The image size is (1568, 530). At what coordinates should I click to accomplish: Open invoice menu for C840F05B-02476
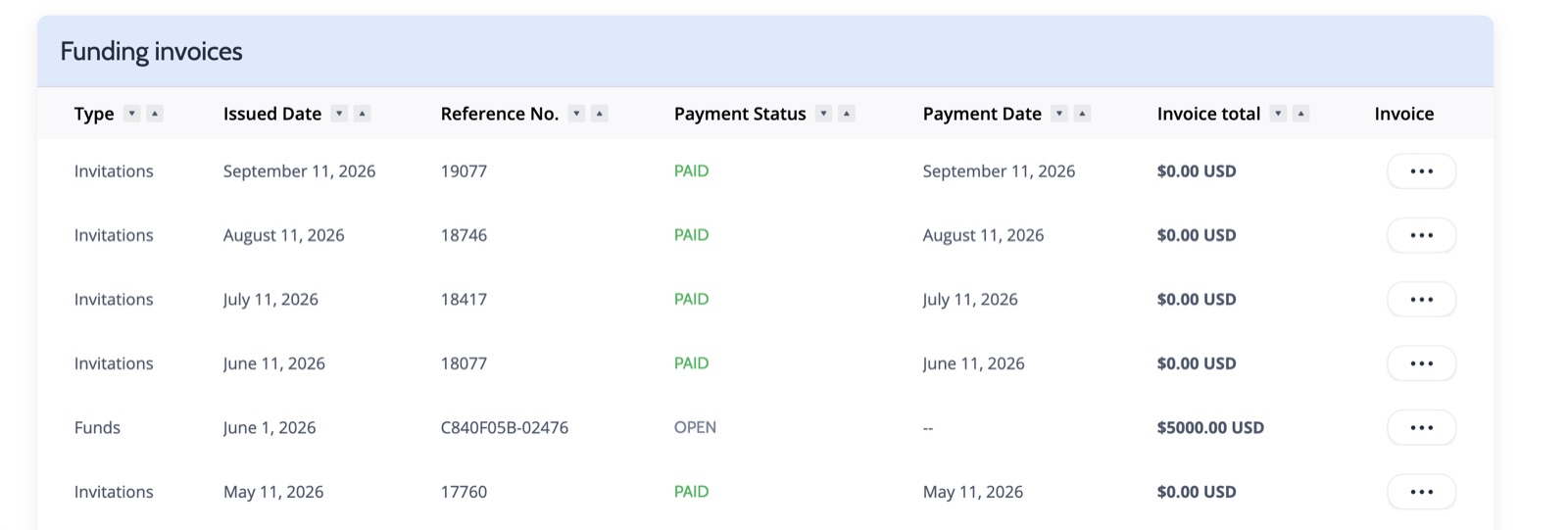coord(1421,428)
